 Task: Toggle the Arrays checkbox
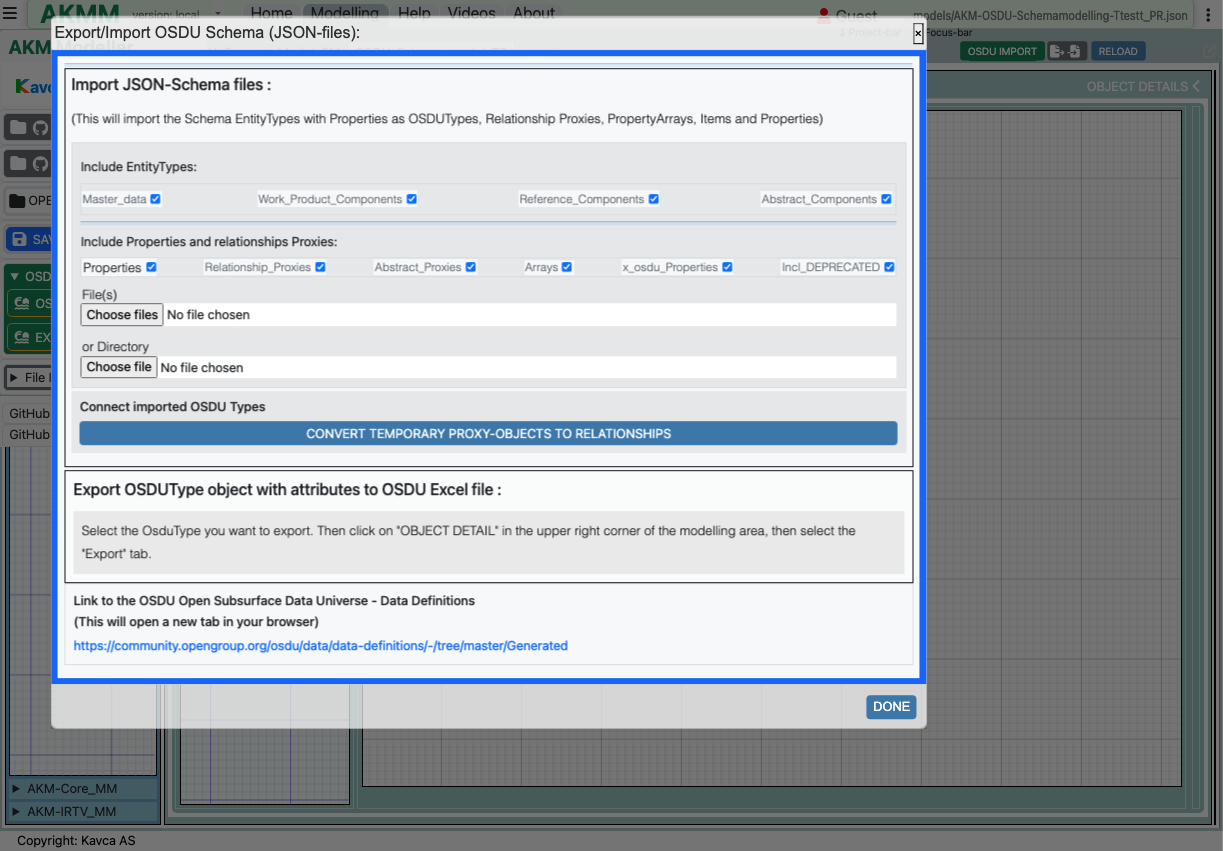tap(567, 267)
